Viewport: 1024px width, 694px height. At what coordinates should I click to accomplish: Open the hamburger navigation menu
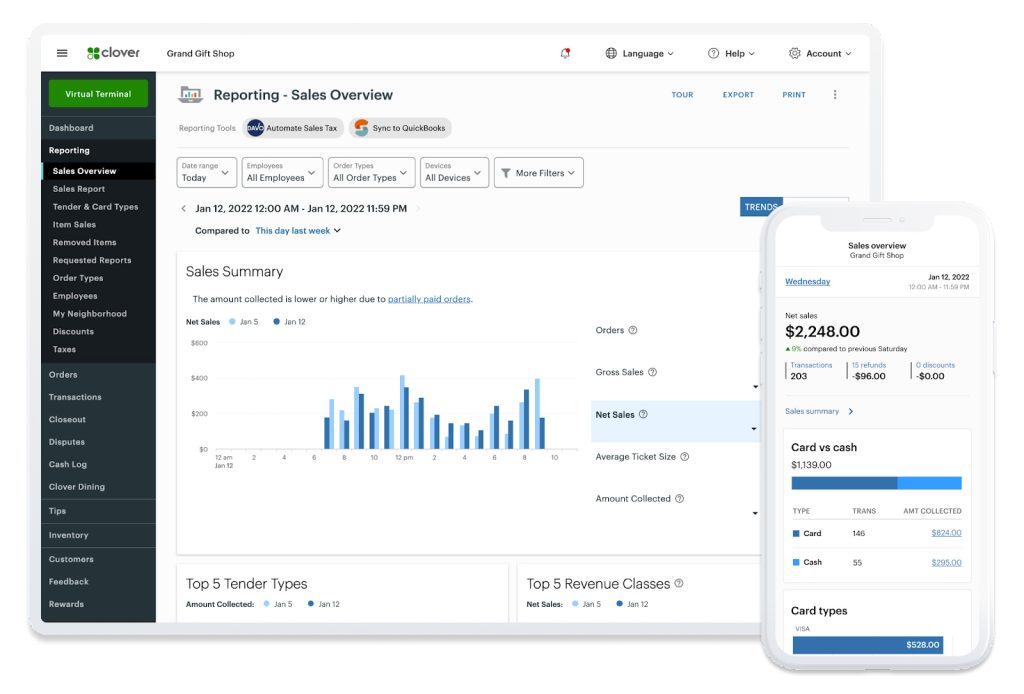point(62,53)
